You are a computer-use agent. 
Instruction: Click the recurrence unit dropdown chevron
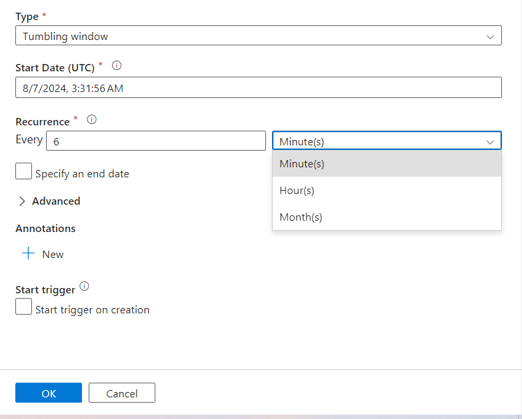(490, 142)
